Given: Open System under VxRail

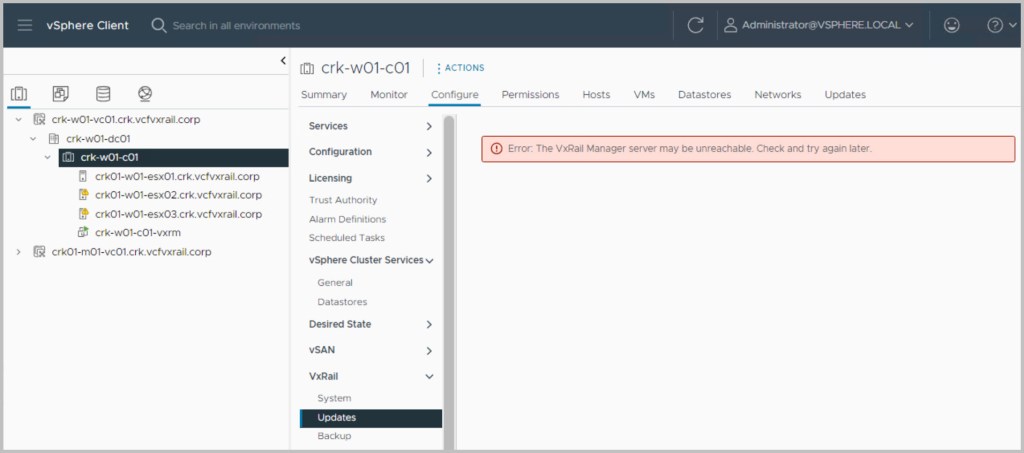Looking at the screenshot, I should [x=334, y=398].
